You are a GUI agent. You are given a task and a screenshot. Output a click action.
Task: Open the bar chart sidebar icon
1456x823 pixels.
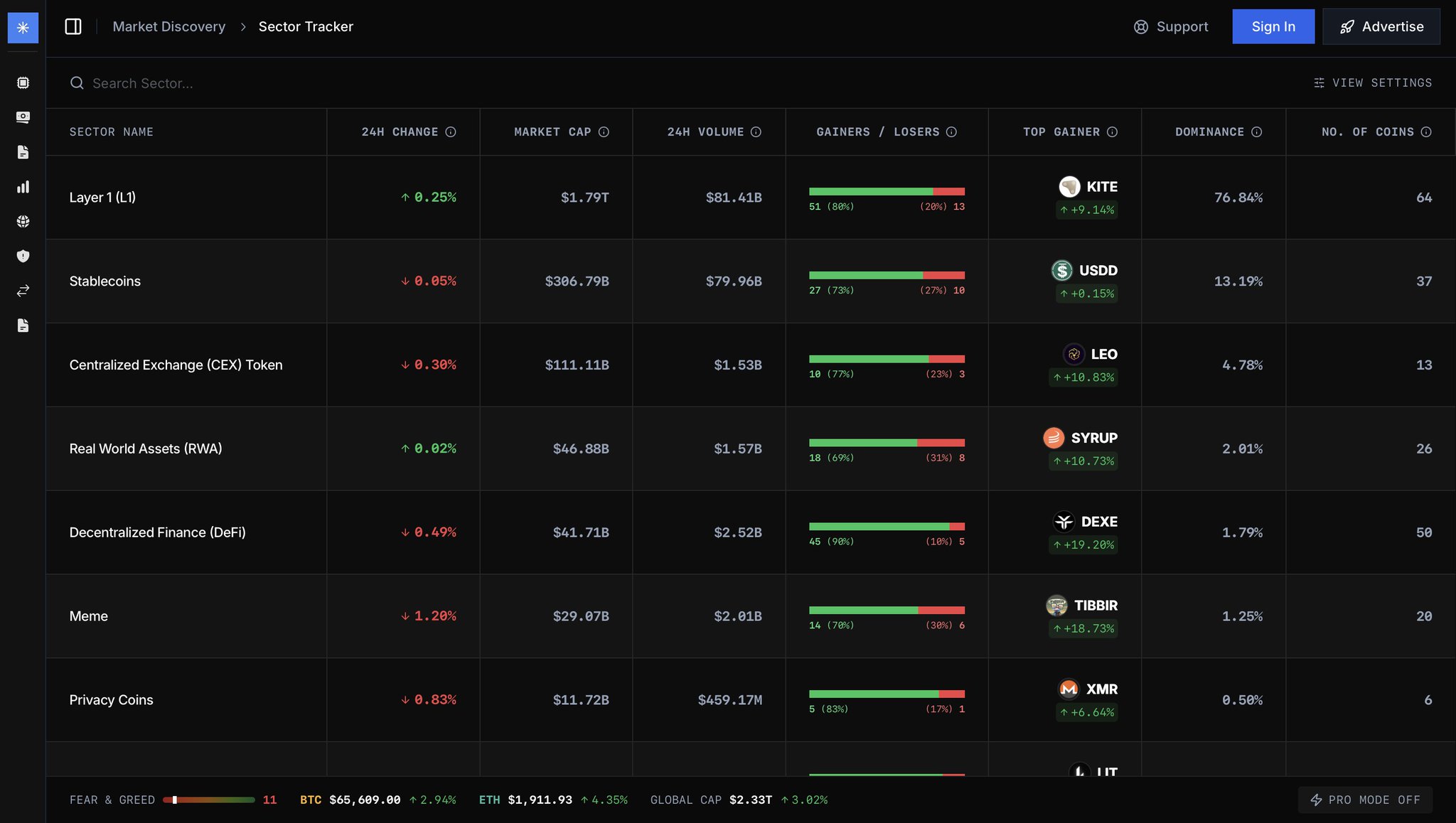[23, 187]
